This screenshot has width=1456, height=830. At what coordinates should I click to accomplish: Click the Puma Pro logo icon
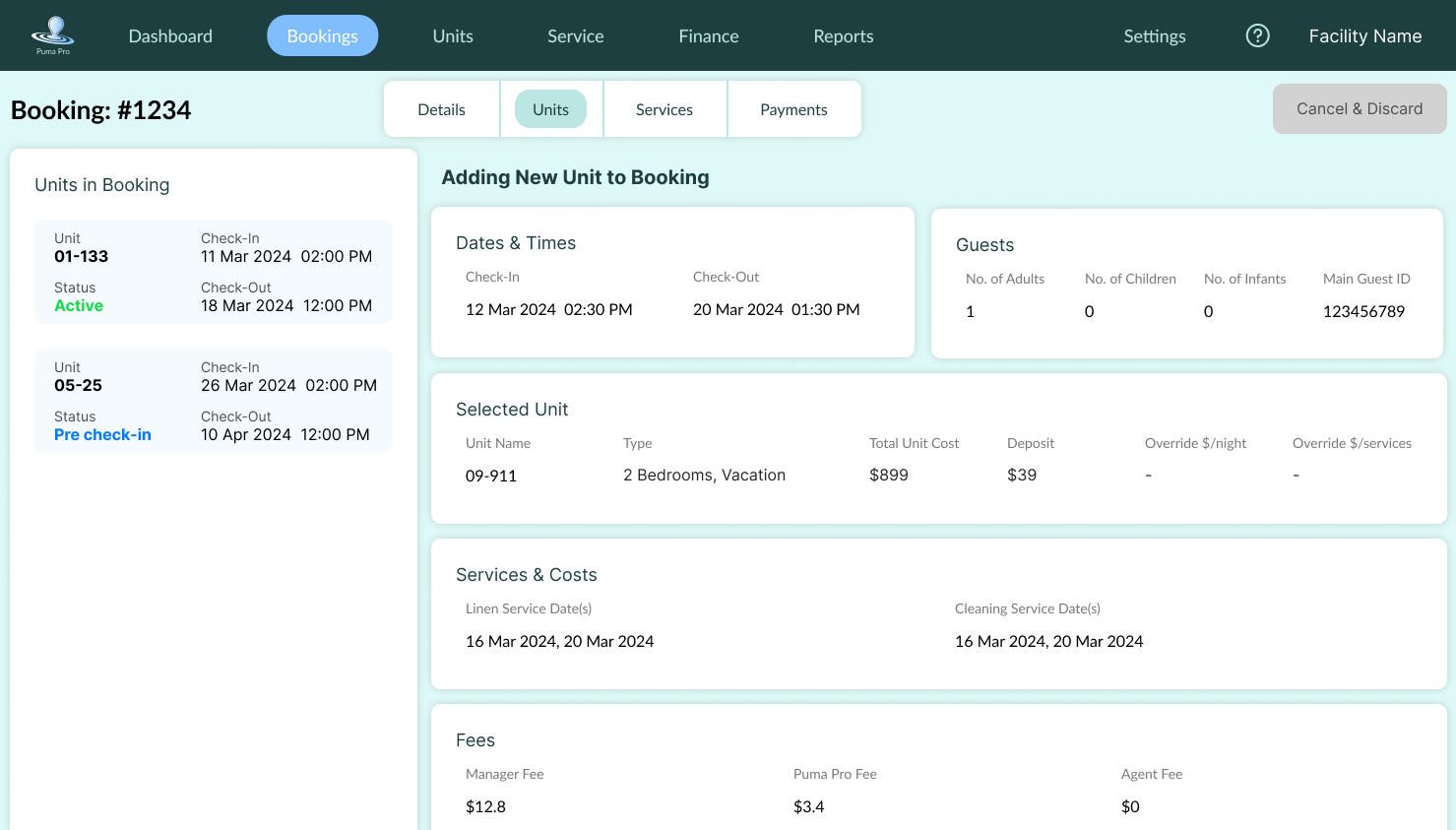53,35
